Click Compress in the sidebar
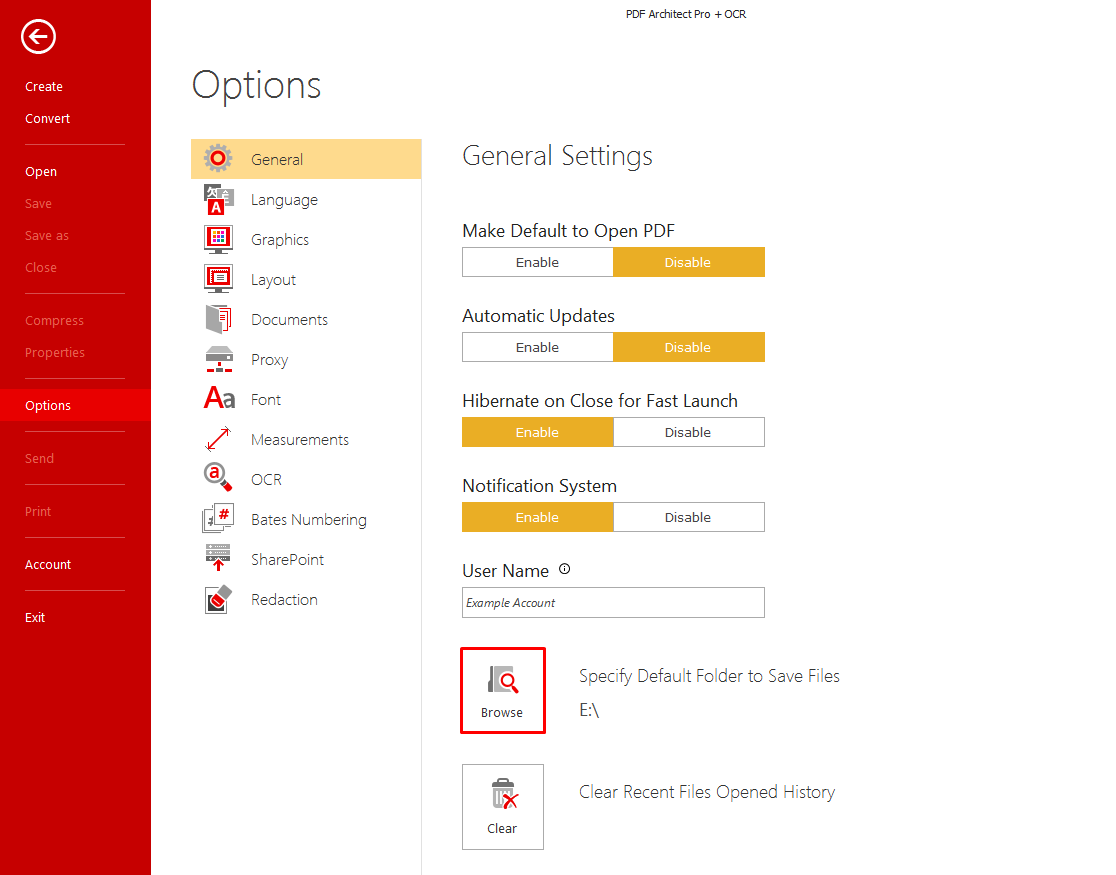Viewport: 1116px width, 875px height. point(54,320)
